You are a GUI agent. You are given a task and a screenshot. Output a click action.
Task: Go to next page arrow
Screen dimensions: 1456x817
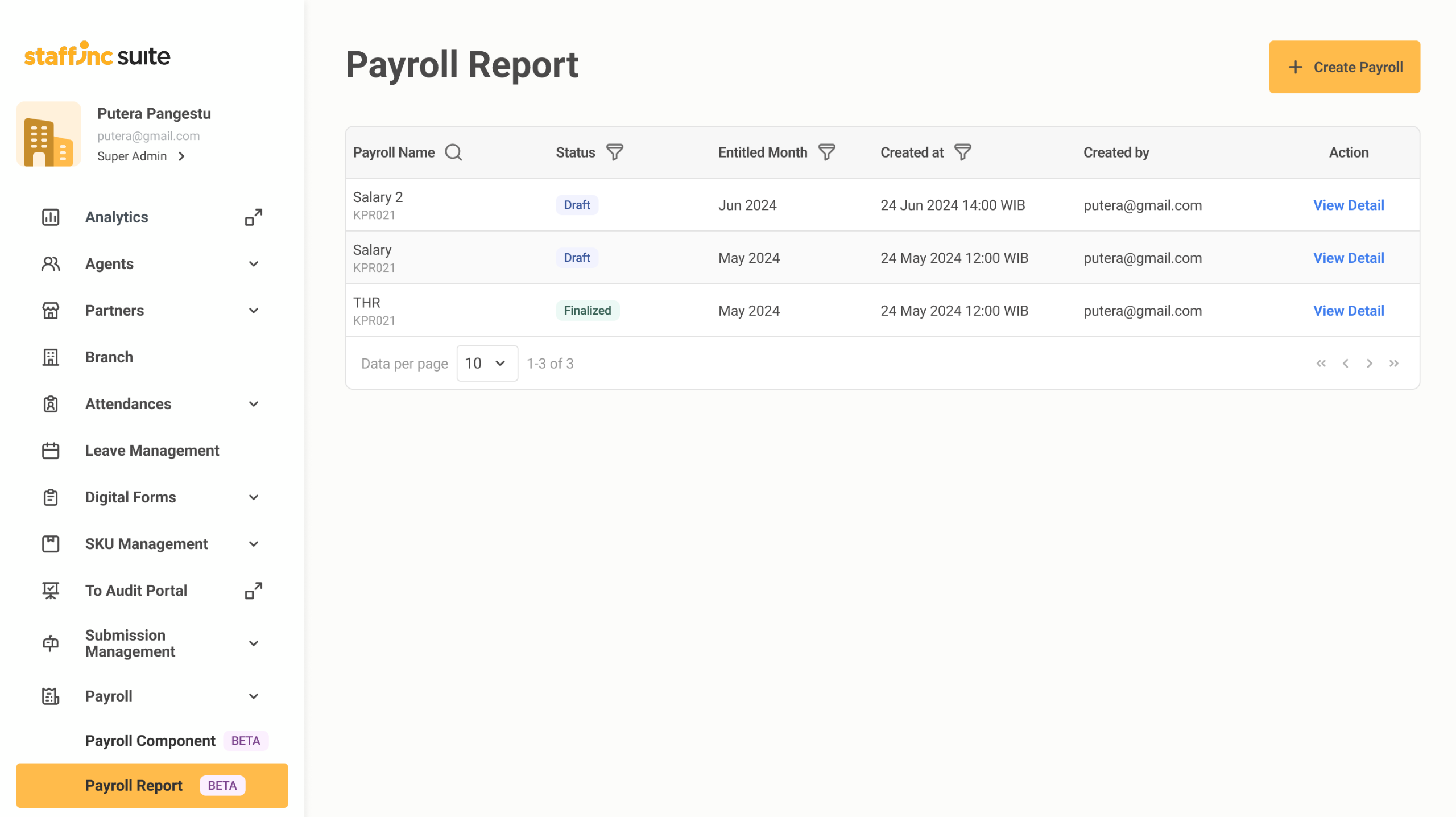tap(1370, 364)
